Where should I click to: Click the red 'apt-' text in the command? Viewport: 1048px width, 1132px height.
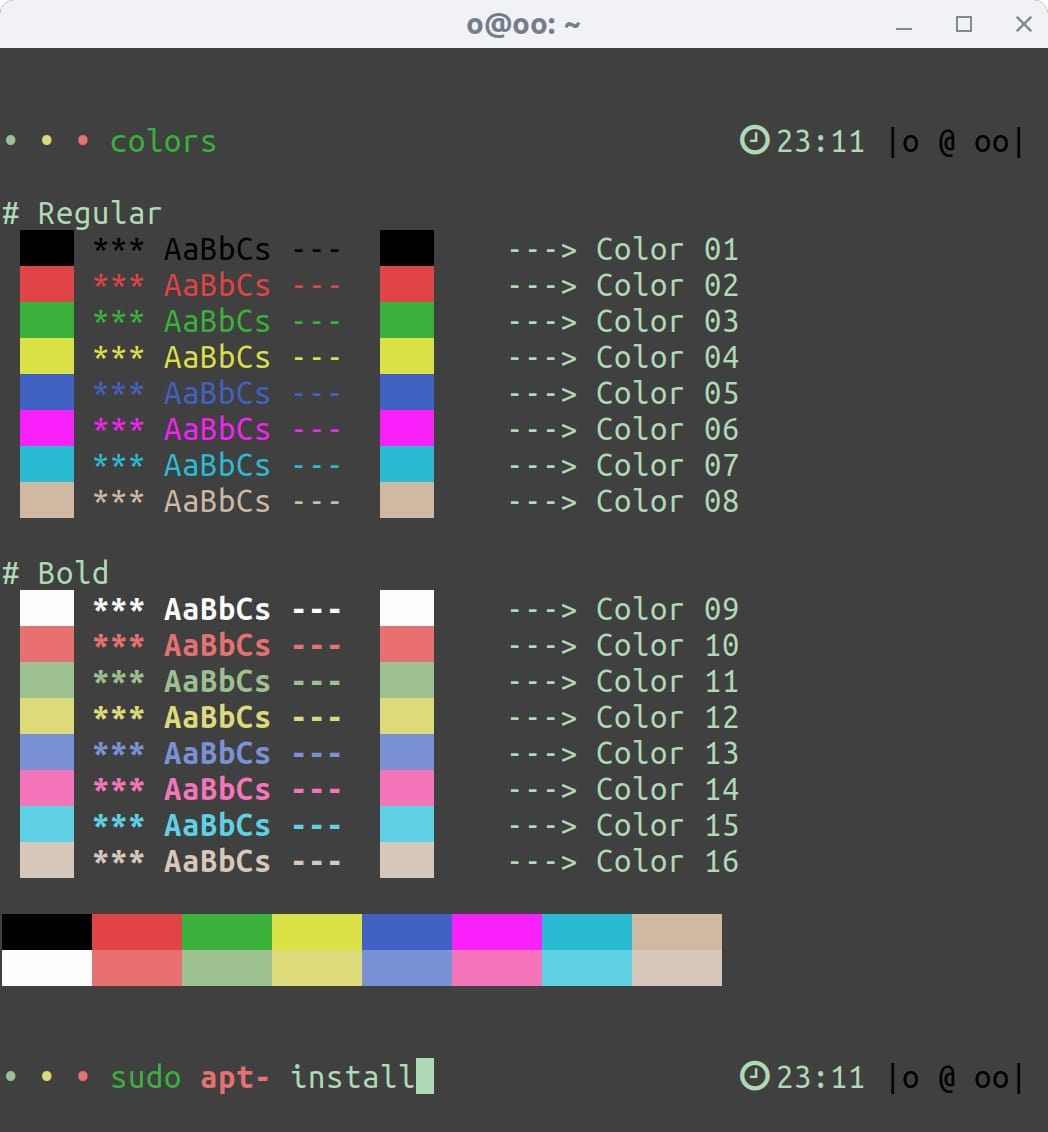235,1077
